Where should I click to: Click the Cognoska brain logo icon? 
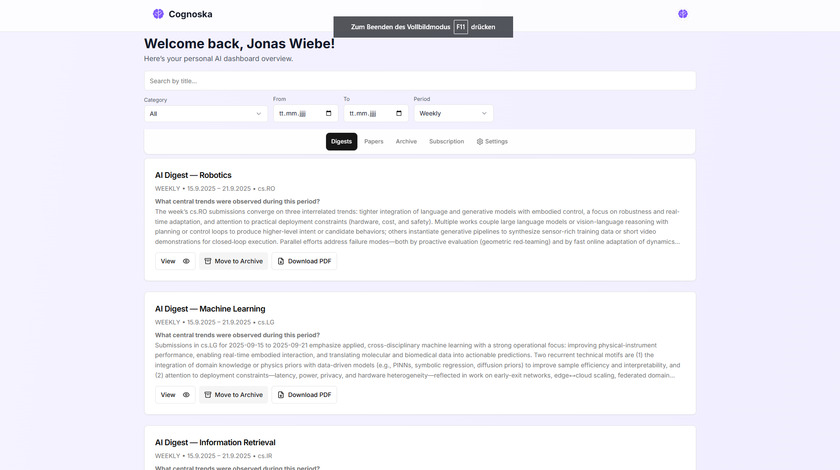point(158,14)
